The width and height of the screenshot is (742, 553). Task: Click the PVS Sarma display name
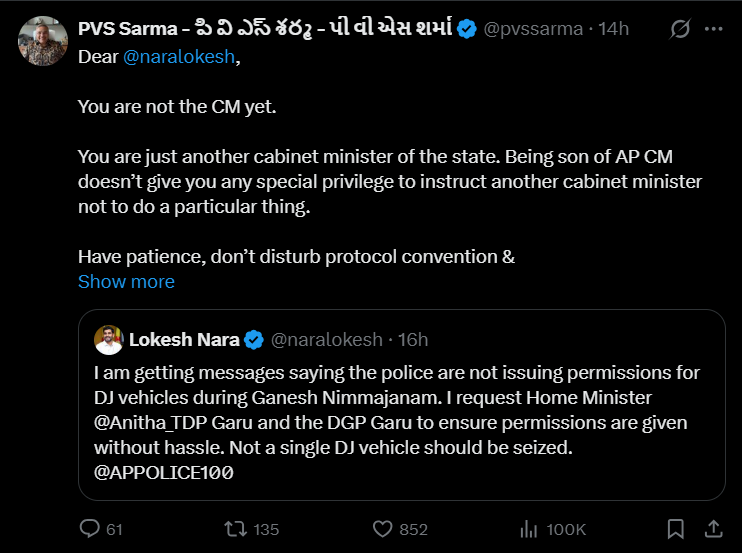pyautogui.click(x=265, y=28)
